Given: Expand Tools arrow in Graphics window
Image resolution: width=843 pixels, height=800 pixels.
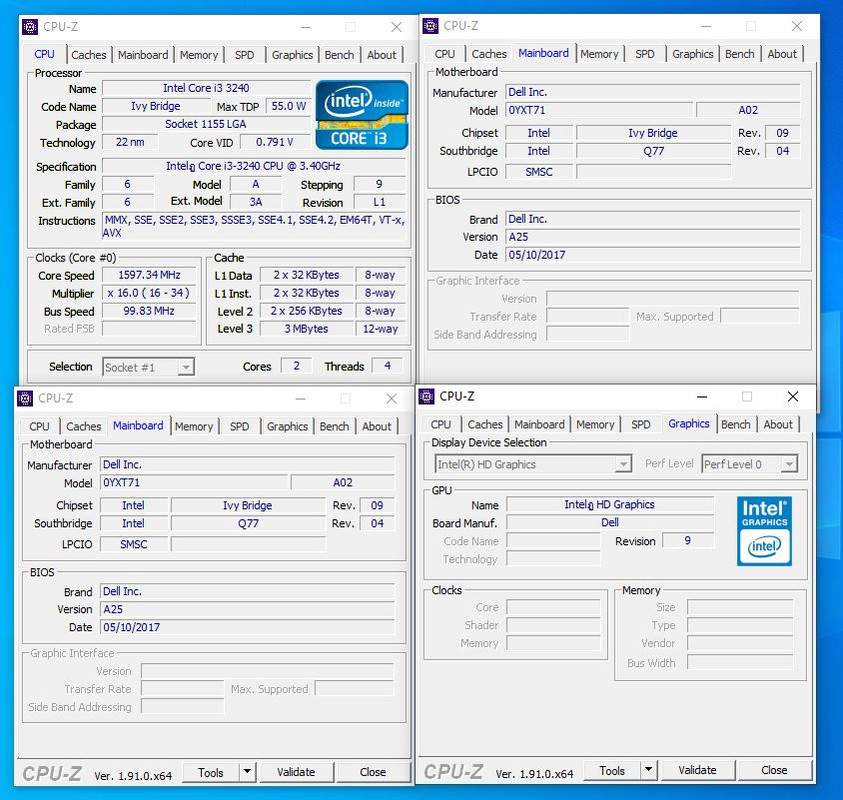Looking at the screenshot, I should (648, 770).
